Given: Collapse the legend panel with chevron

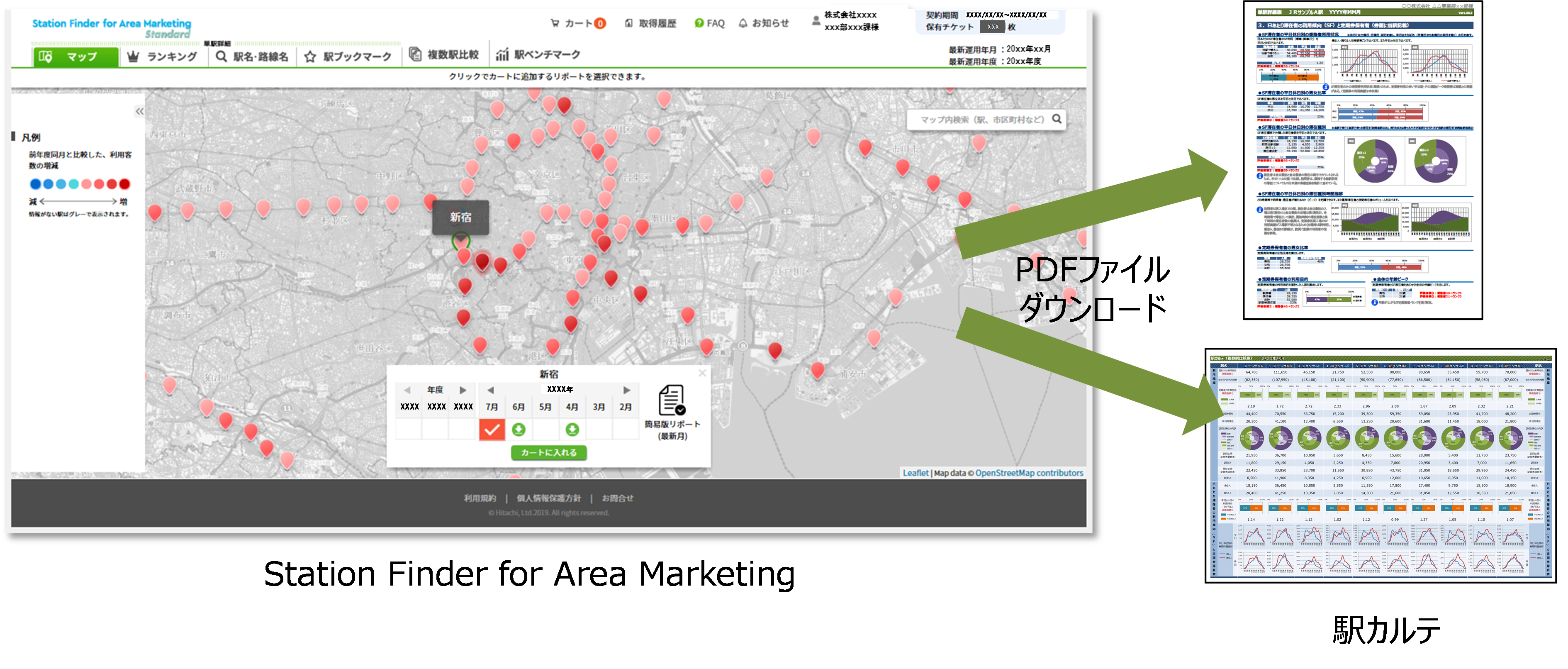Looking at the screenshot, I should click(x=139, y=111).
